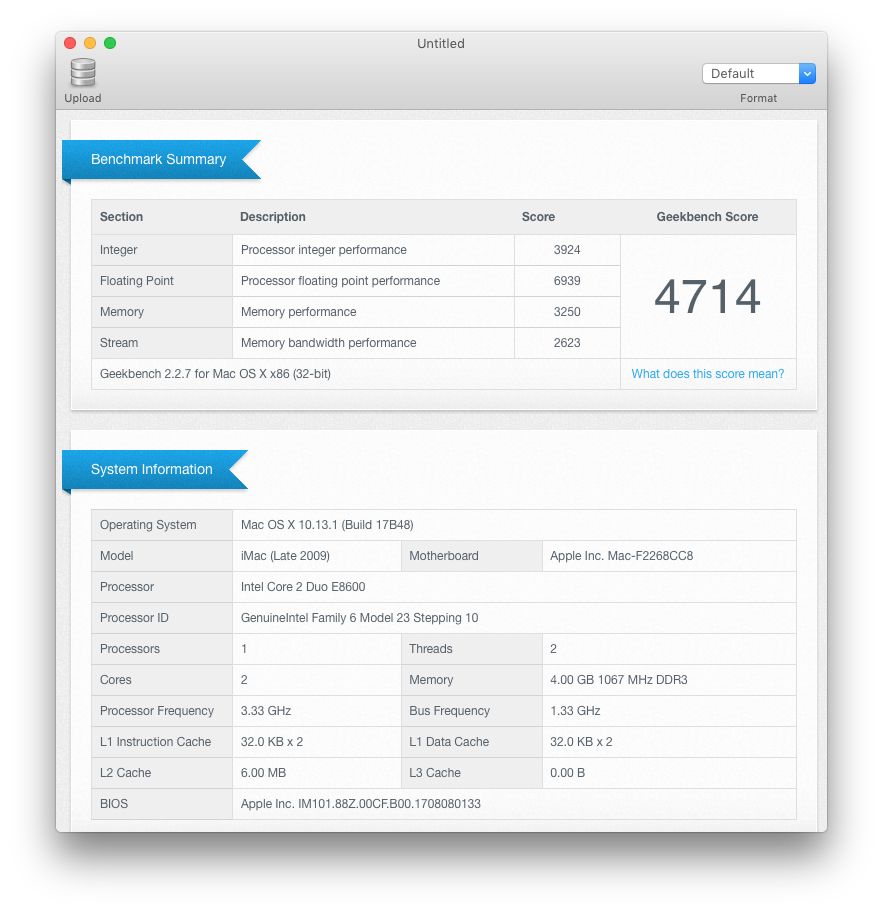Click the 'Motherboard' label cell
883x912 pixels.
click(472, 555)
